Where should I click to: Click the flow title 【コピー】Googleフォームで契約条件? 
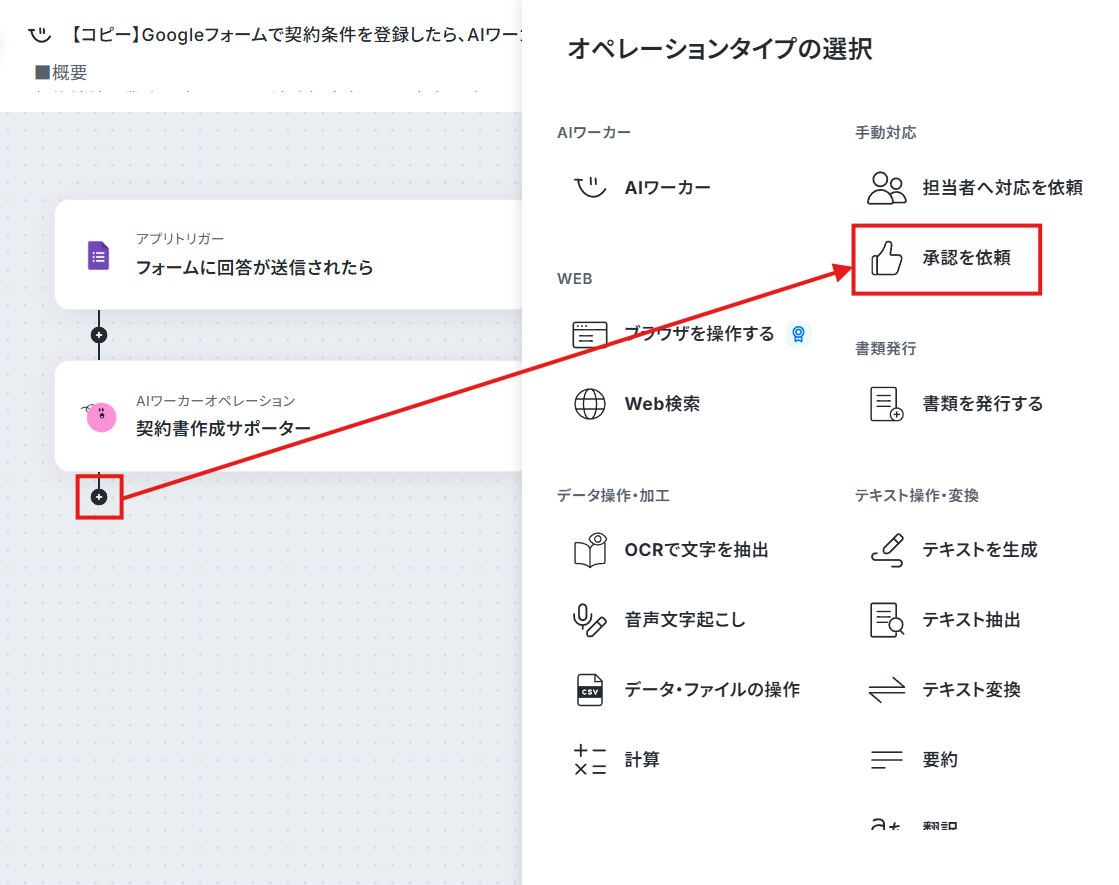(x=296, y=34)
